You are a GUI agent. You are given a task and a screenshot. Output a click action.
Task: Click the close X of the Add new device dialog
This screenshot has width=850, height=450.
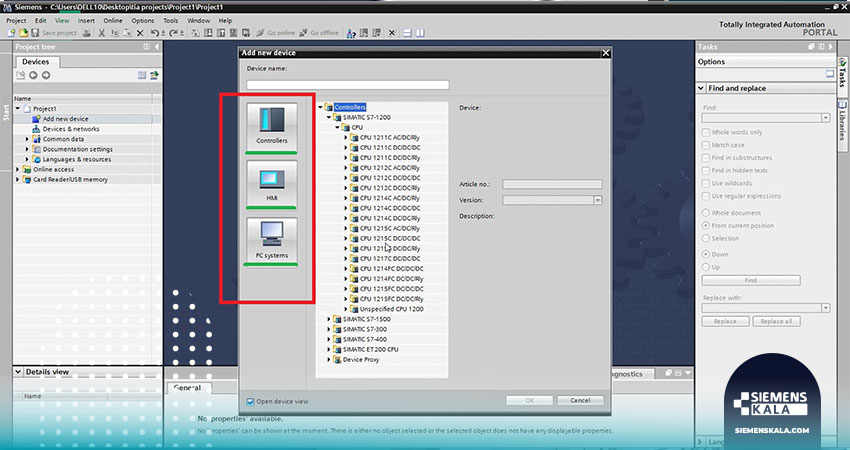tap(606, 53)
